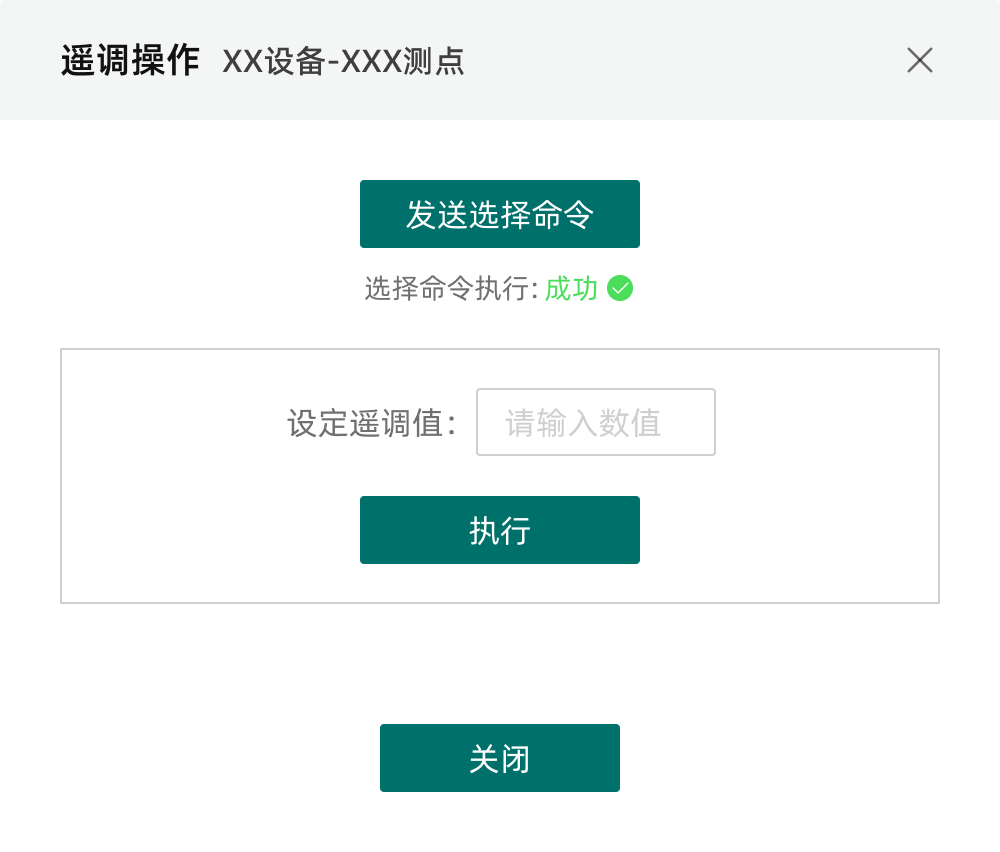1000x852 pixels.
Task: Click the gray dialog header bar
Action: pos(499,60)
